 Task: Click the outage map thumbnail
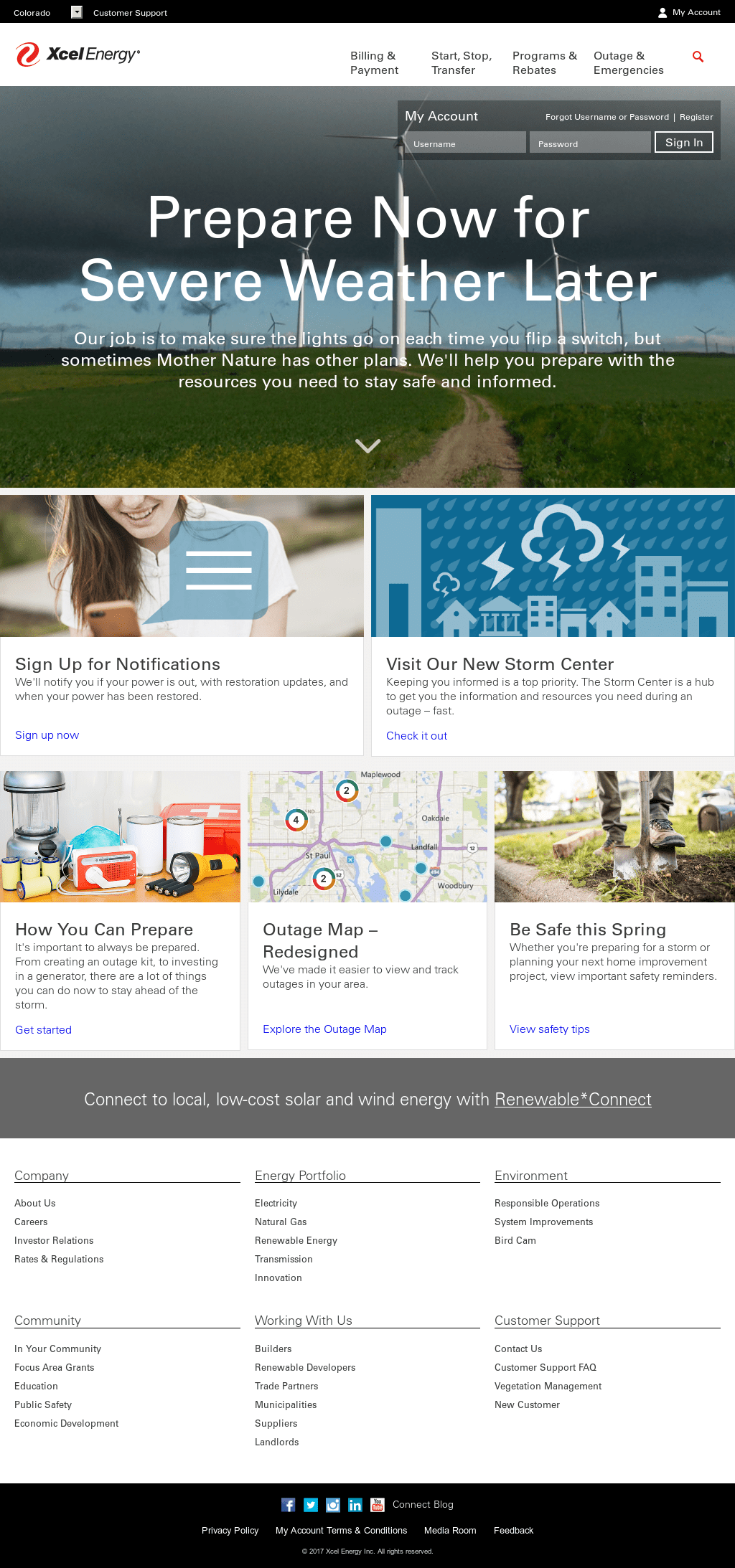[x=367, y=836]
